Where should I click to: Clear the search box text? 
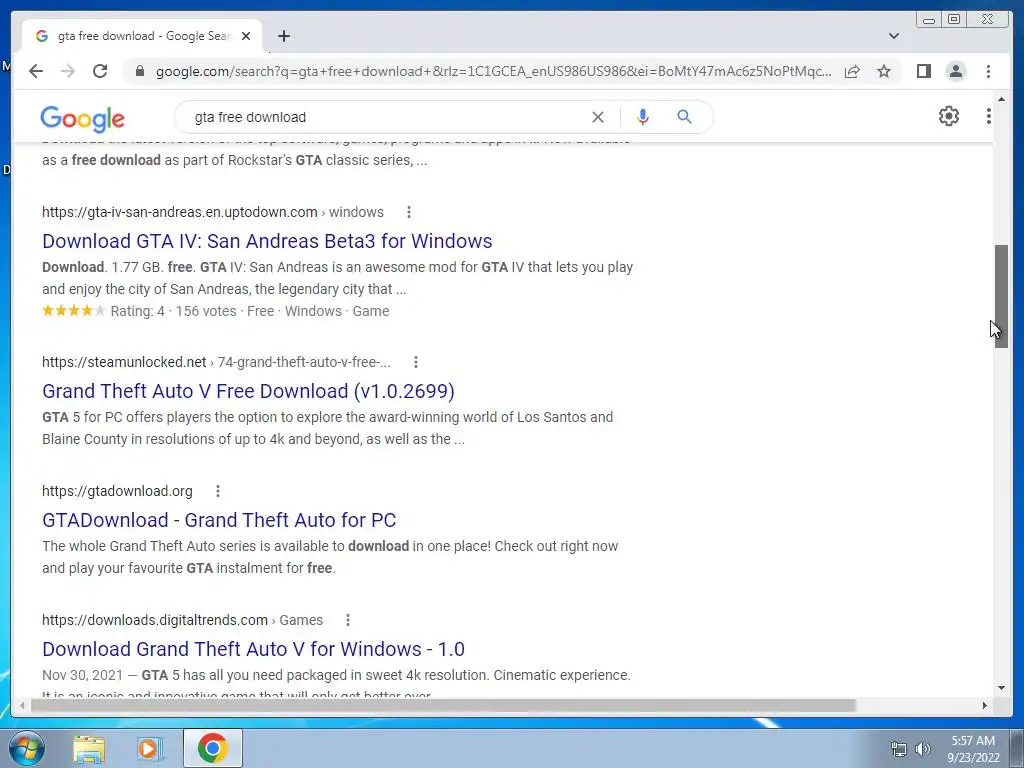[598, 117]
